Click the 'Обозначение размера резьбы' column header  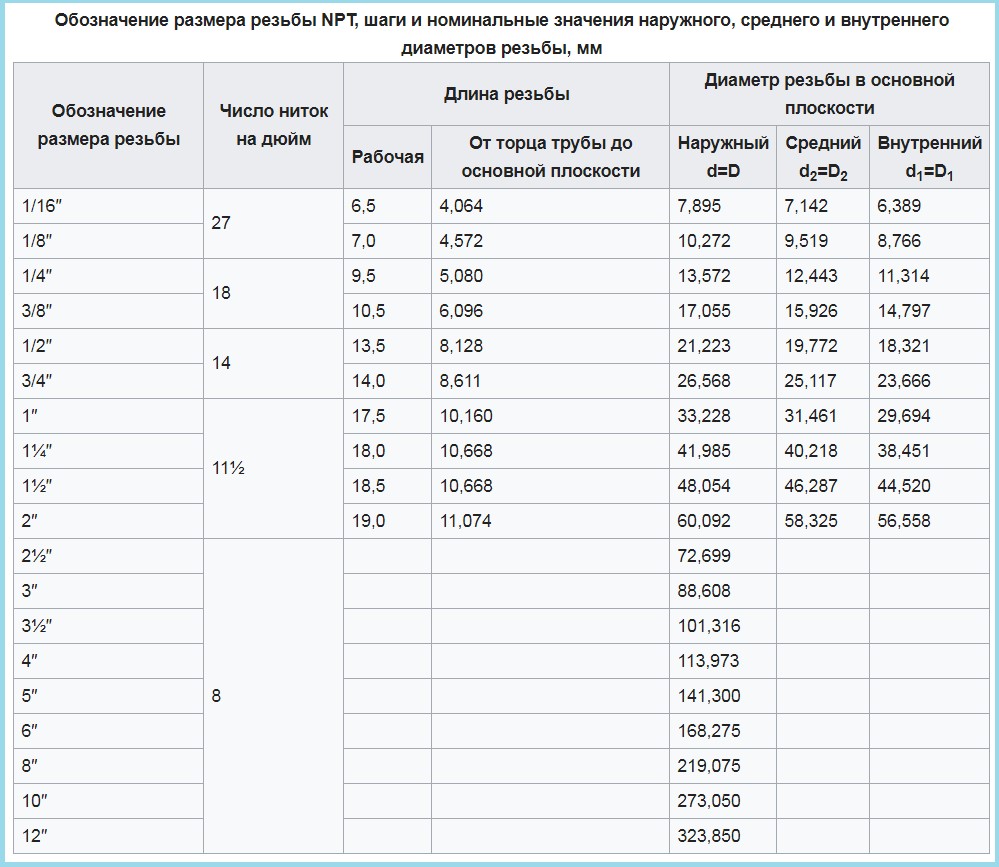(109, 125)
